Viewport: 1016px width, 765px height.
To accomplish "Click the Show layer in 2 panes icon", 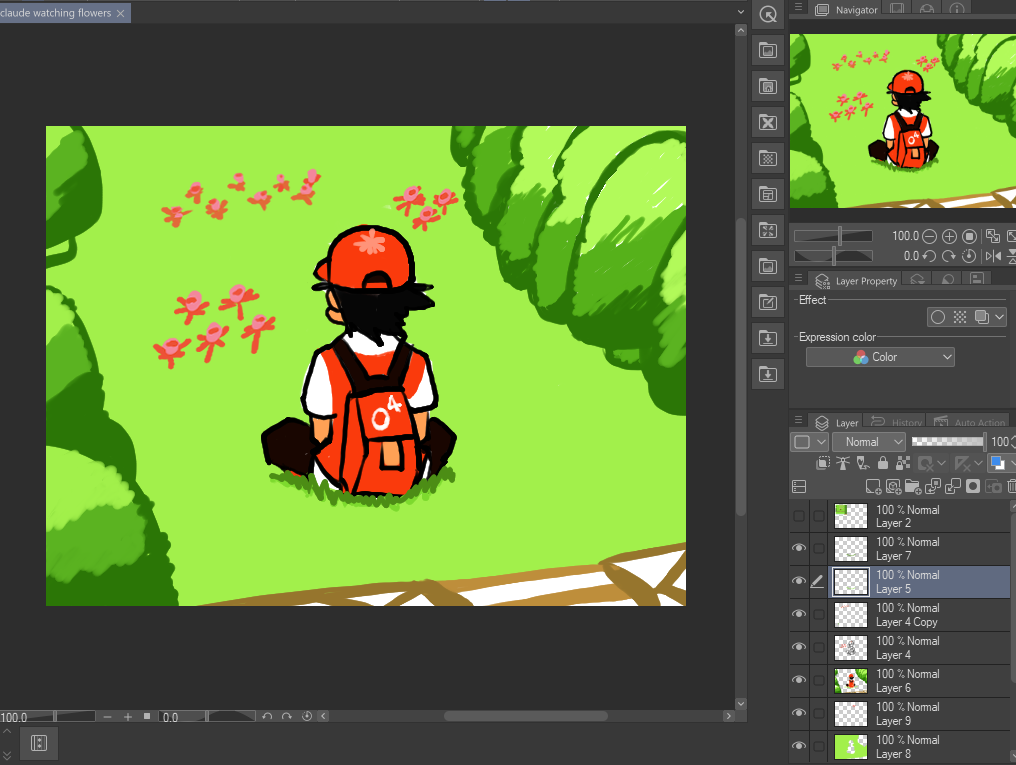I will [x=800, y=486].
